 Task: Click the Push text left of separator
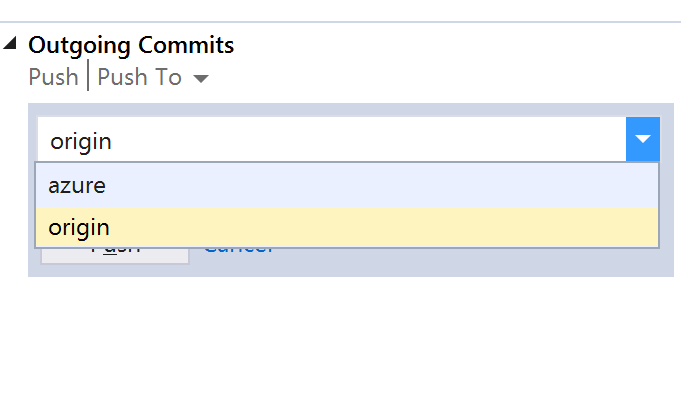pos(53,77)
